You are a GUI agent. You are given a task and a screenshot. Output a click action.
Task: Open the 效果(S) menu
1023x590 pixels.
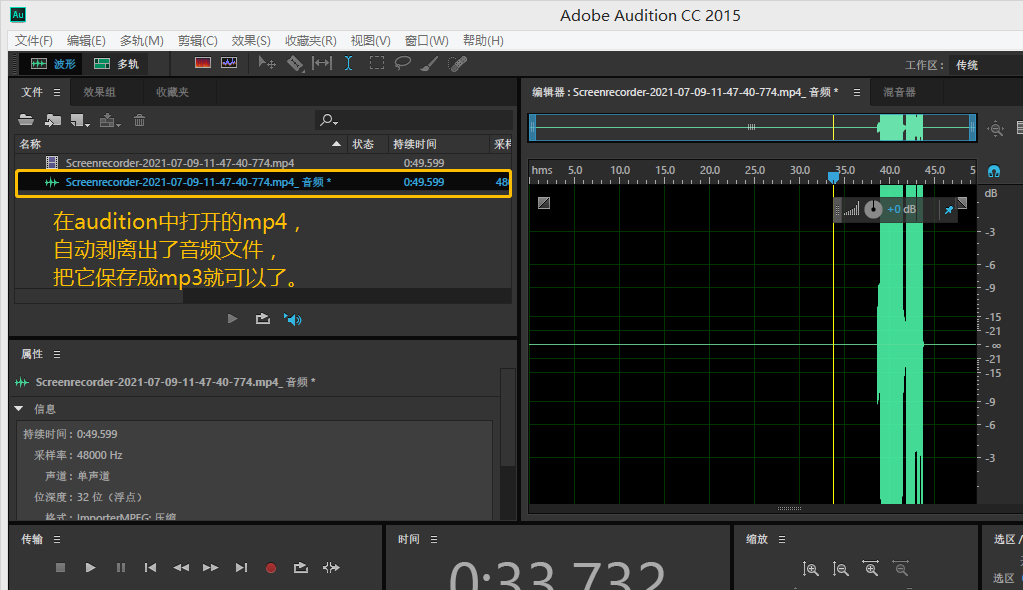click(251, 40)
